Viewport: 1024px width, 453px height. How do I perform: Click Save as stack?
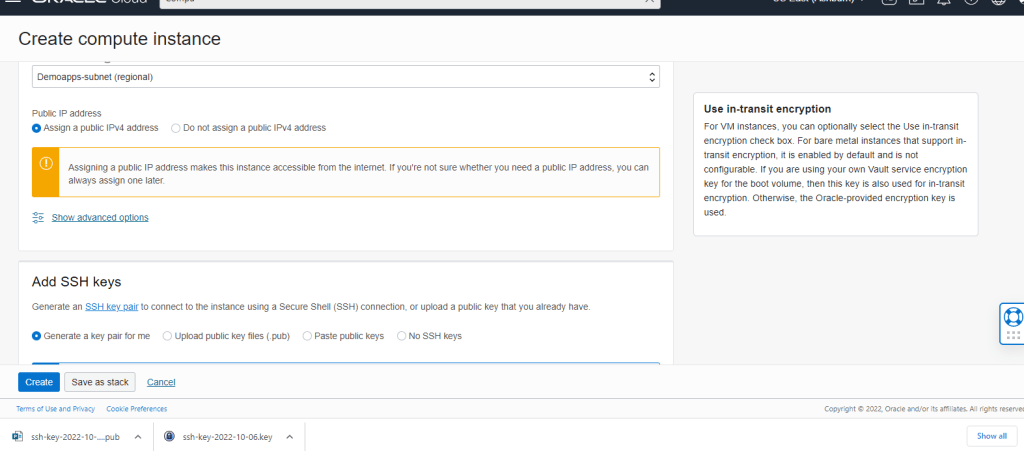[x=100, y=382]
